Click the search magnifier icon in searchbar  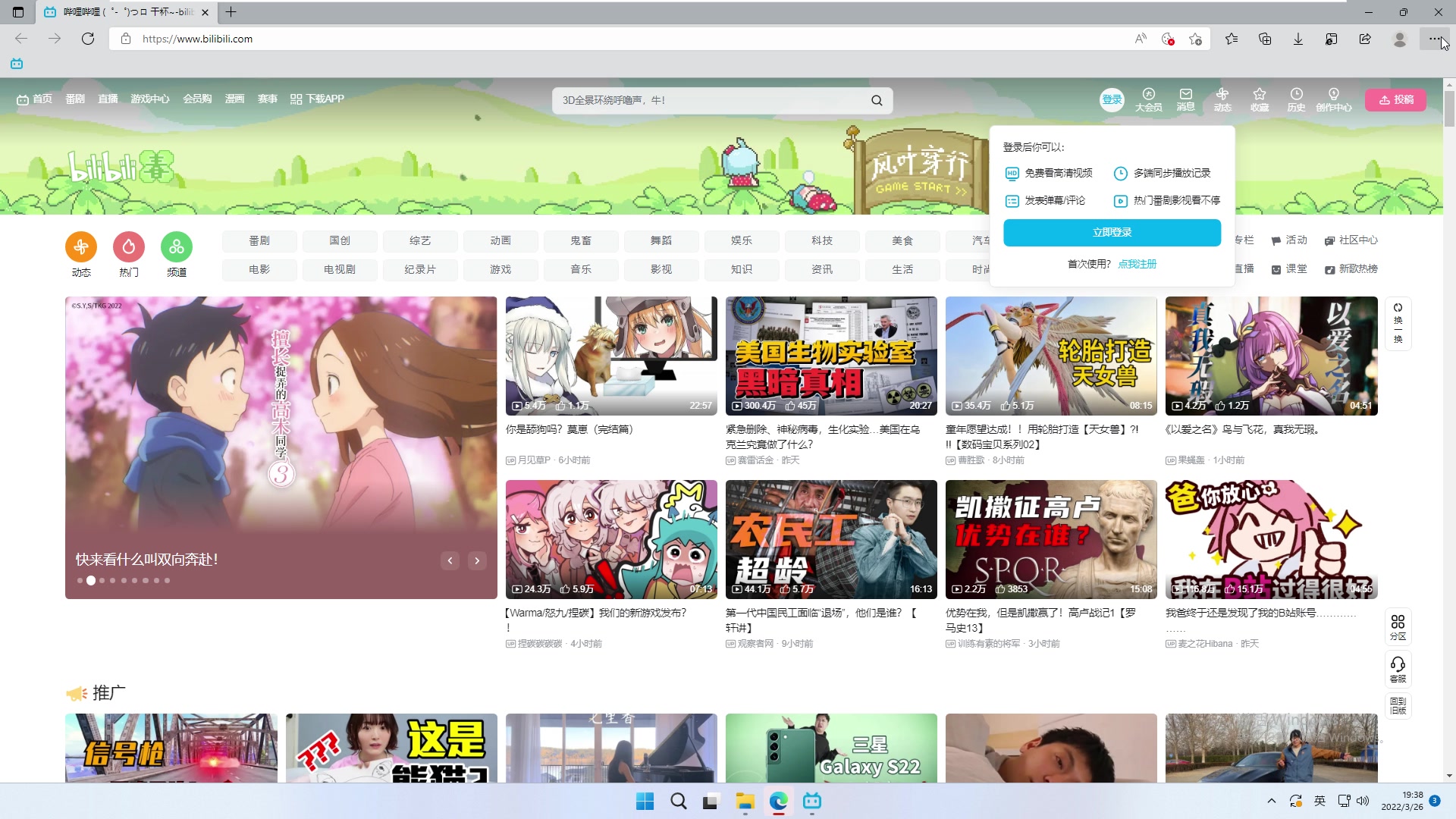pyautogui.click(x=877, y=100)
